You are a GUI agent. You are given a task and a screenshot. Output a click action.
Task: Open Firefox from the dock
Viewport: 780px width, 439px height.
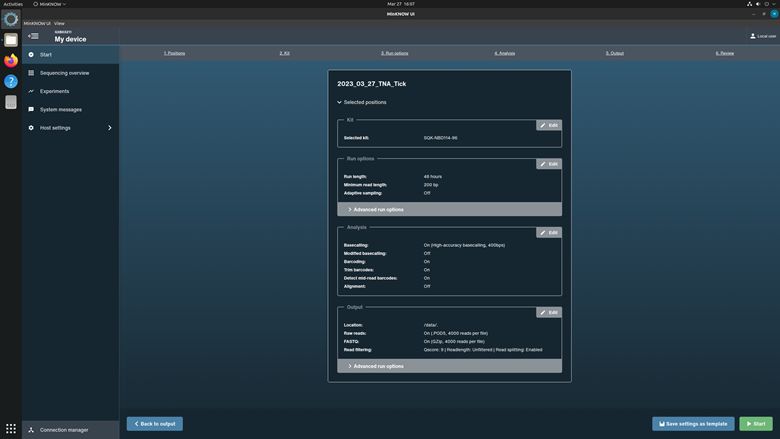click(11, 61)
